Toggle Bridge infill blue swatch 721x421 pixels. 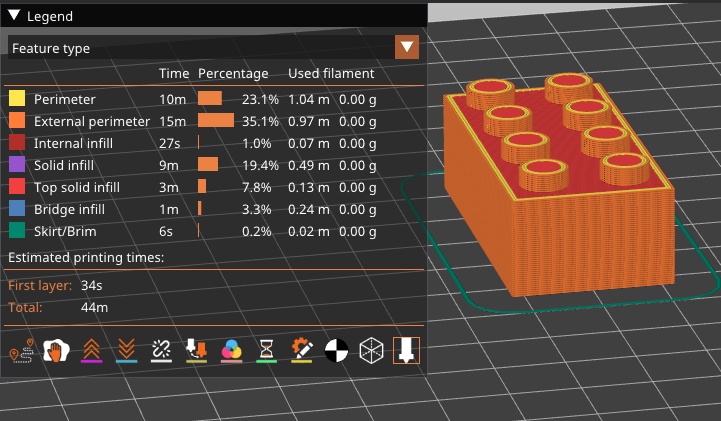tap(17, 209)
